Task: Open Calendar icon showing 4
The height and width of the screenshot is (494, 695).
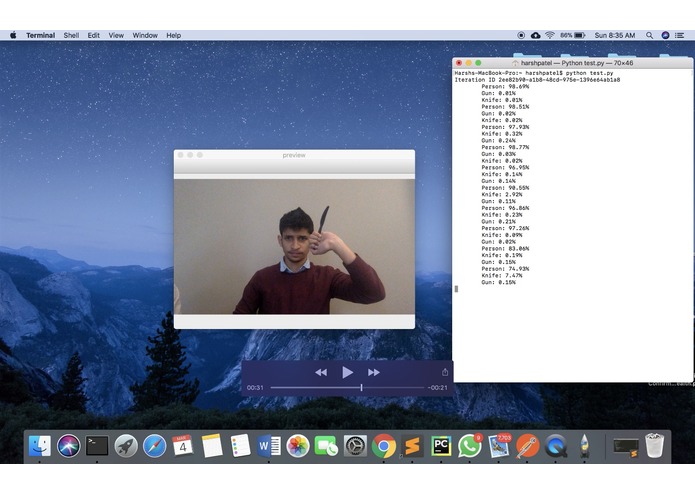Action: (x=183, y=445)
